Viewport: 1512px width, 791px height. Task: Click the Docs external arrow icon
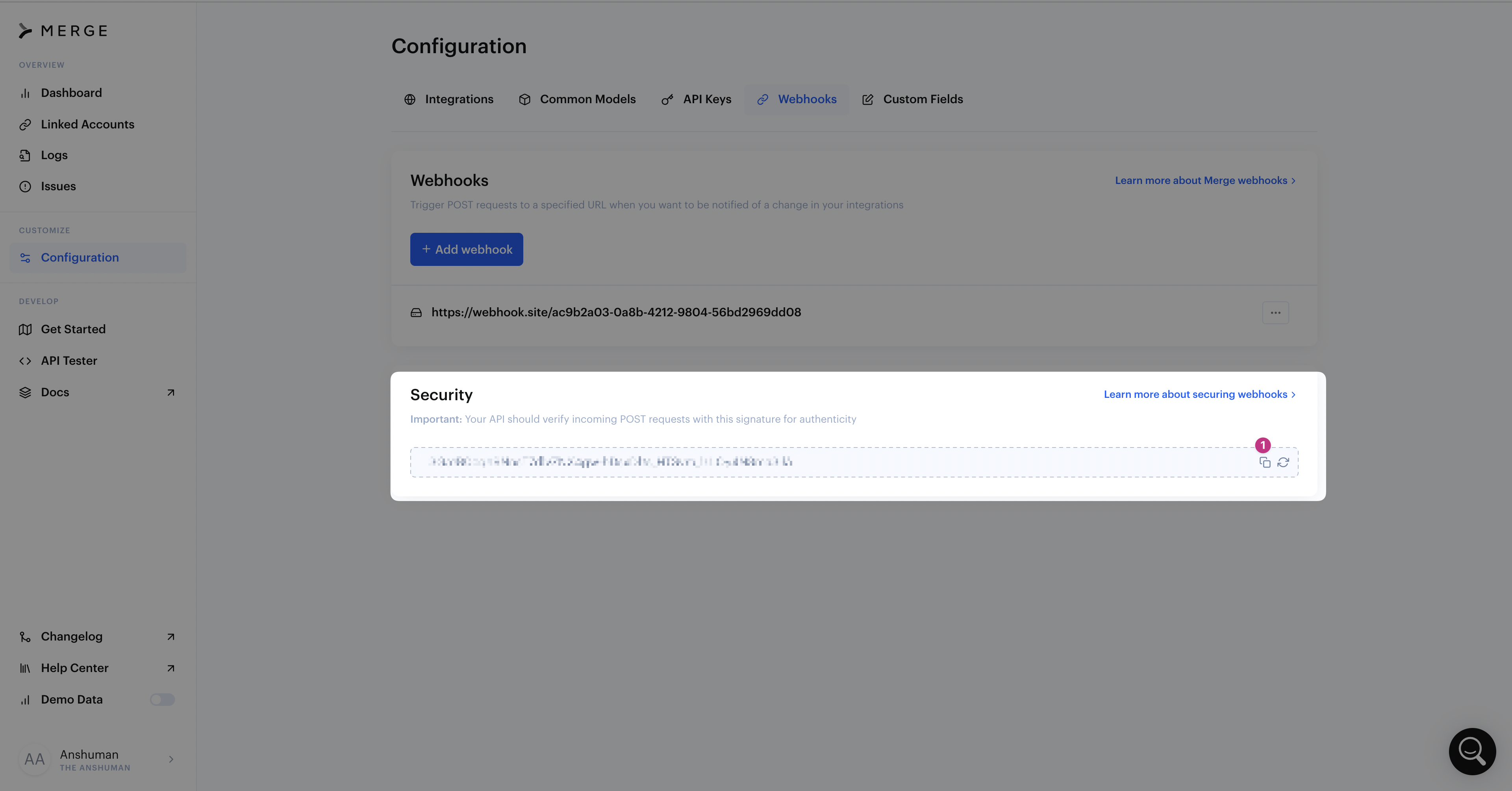tap(171, 393)
